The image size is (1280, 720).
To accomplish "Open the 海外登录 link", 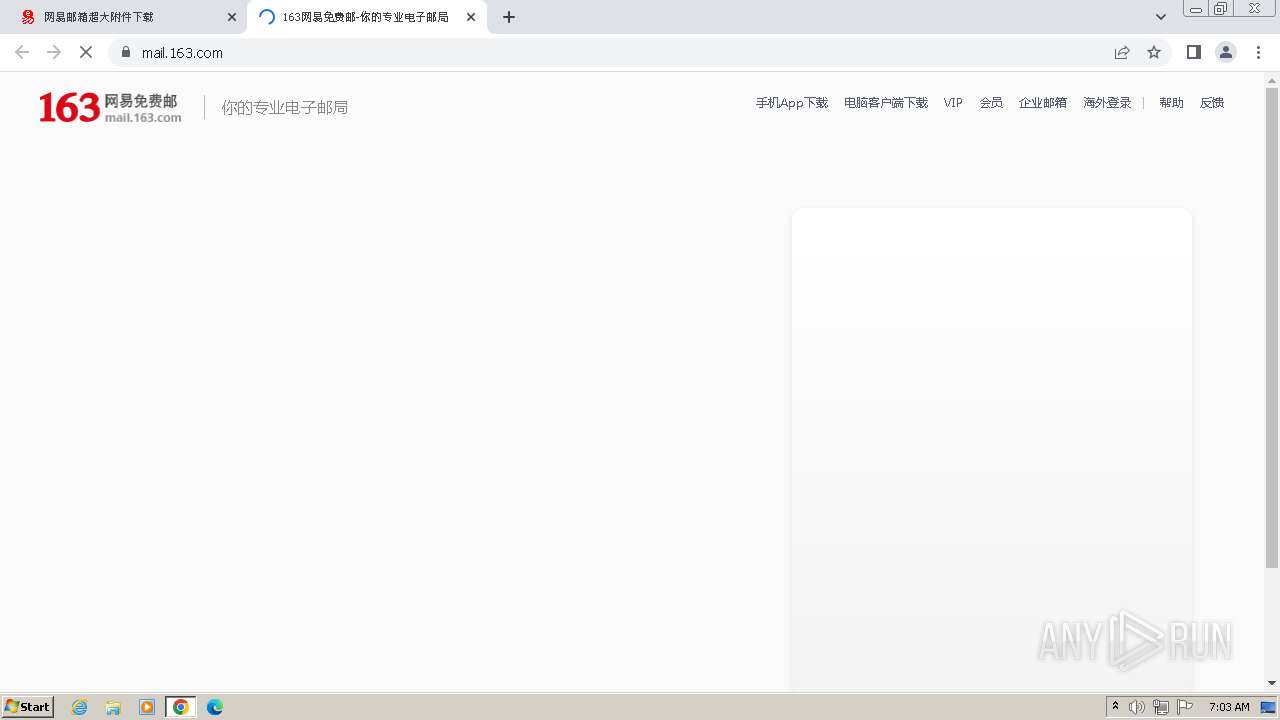I will tap(1107, 103).
